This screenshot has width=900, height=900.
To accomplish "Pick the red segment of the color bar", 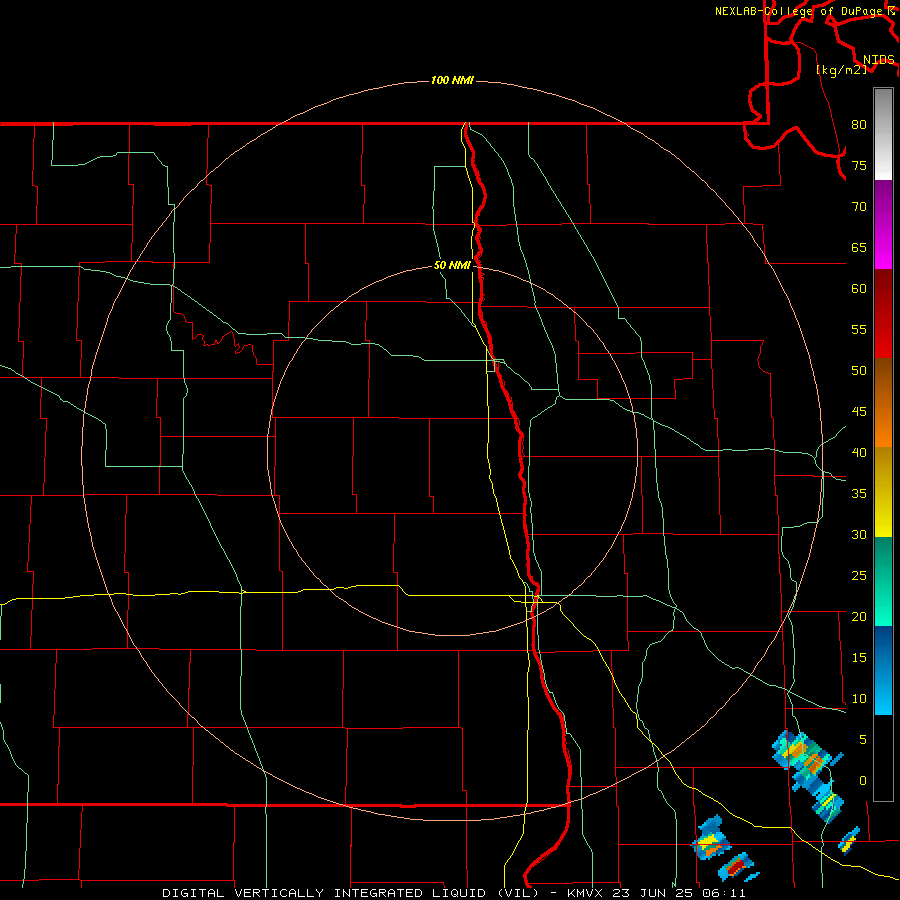I will 883,313.
